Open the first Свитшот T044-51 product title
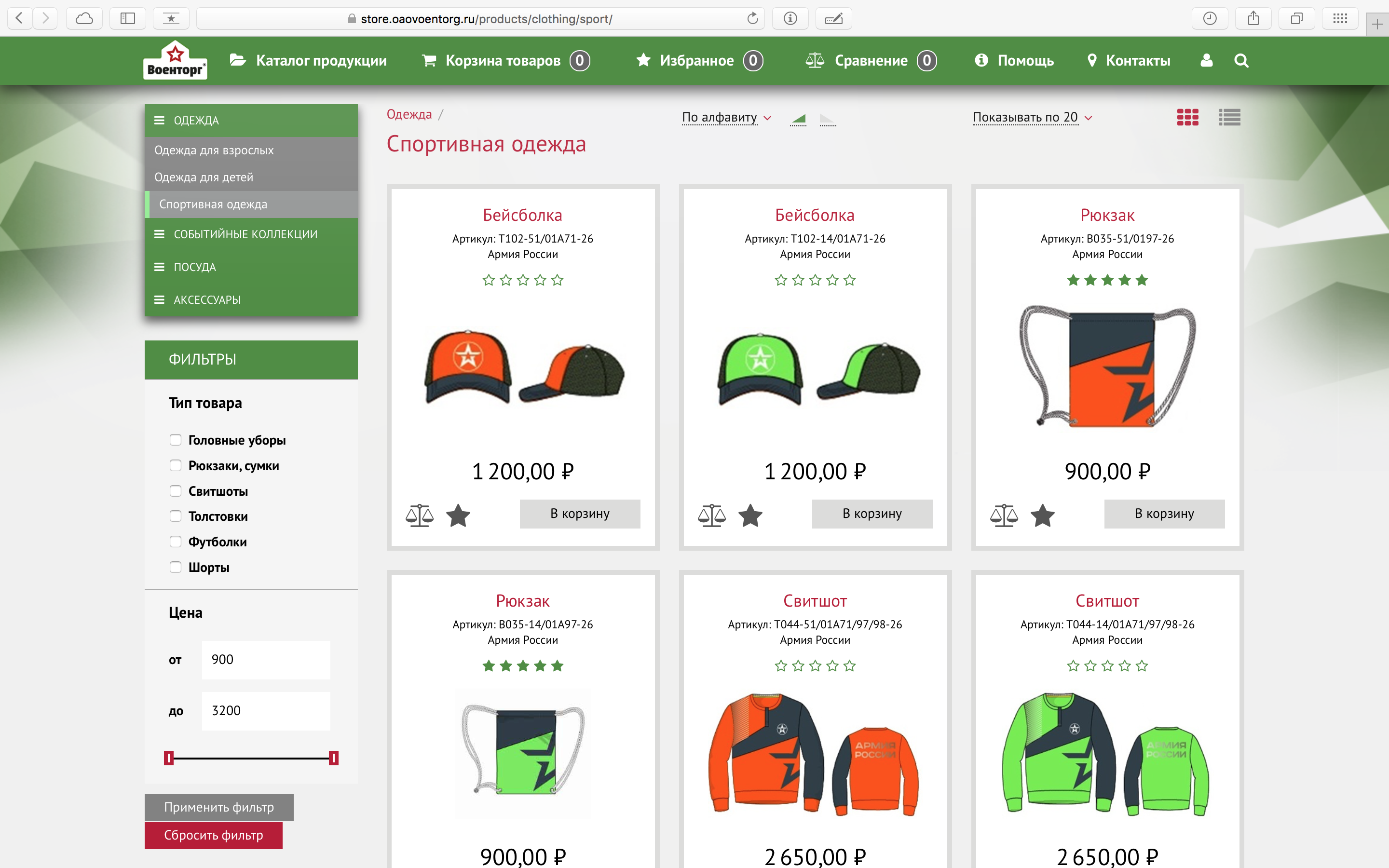Viewport: 1389px width, 868px height. tap(815, 601)
